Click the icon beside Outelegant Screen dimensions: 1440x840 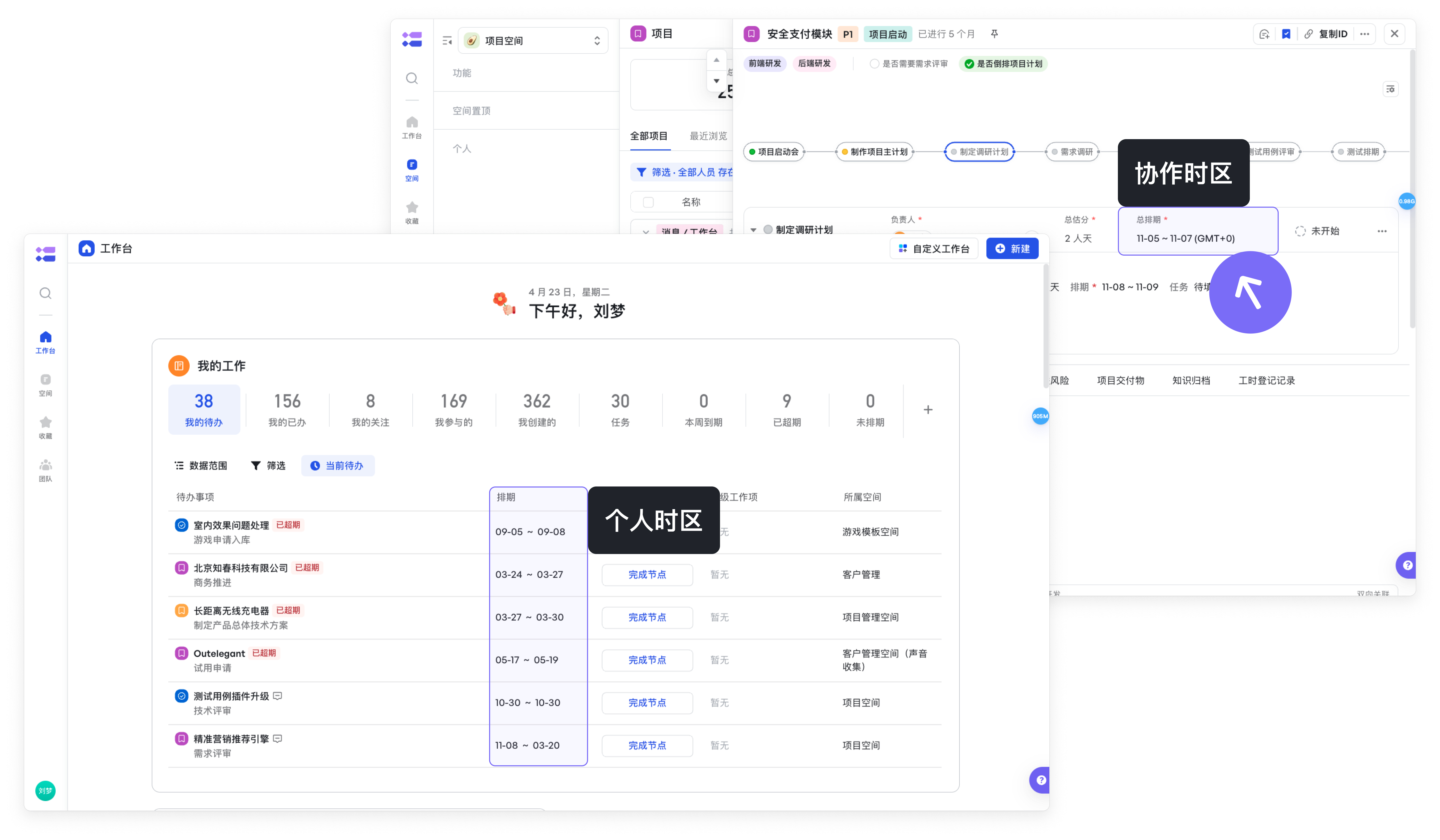point(181,653)
